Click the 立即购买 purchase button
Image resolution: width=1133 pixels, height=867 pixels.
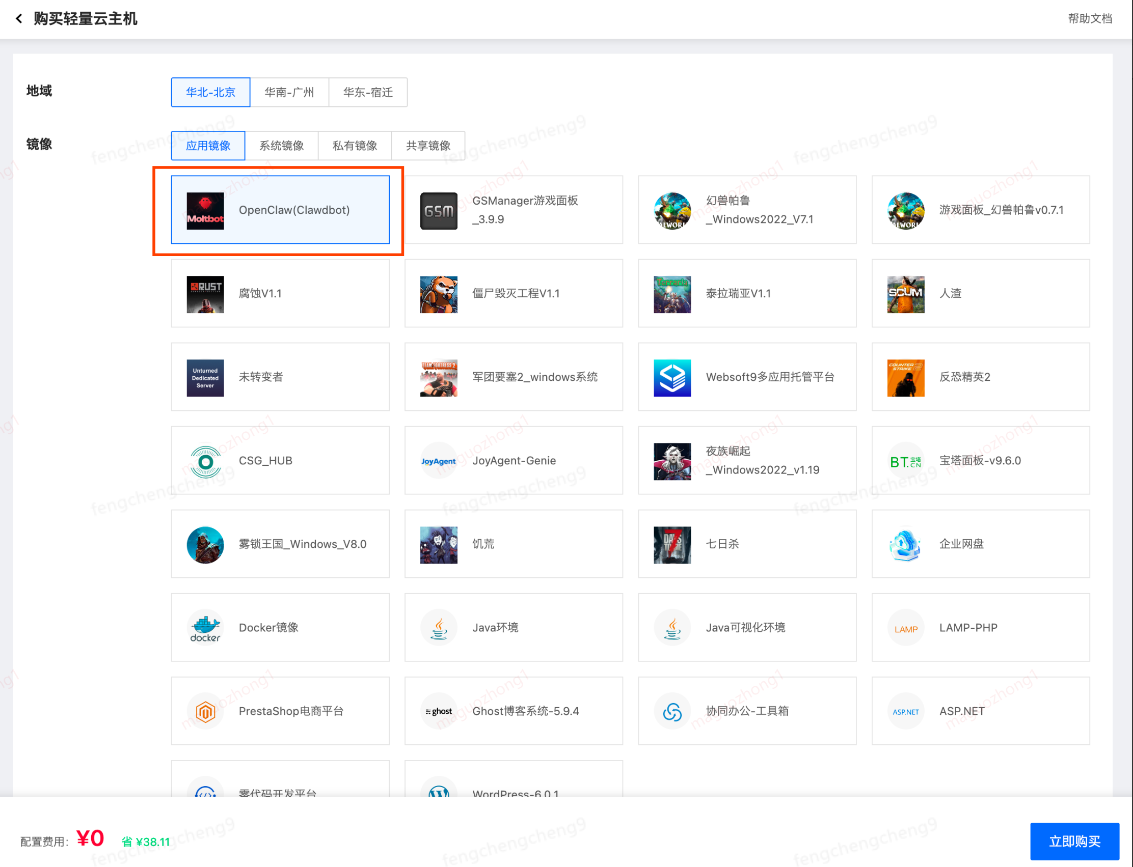[x=1073, y=841]
